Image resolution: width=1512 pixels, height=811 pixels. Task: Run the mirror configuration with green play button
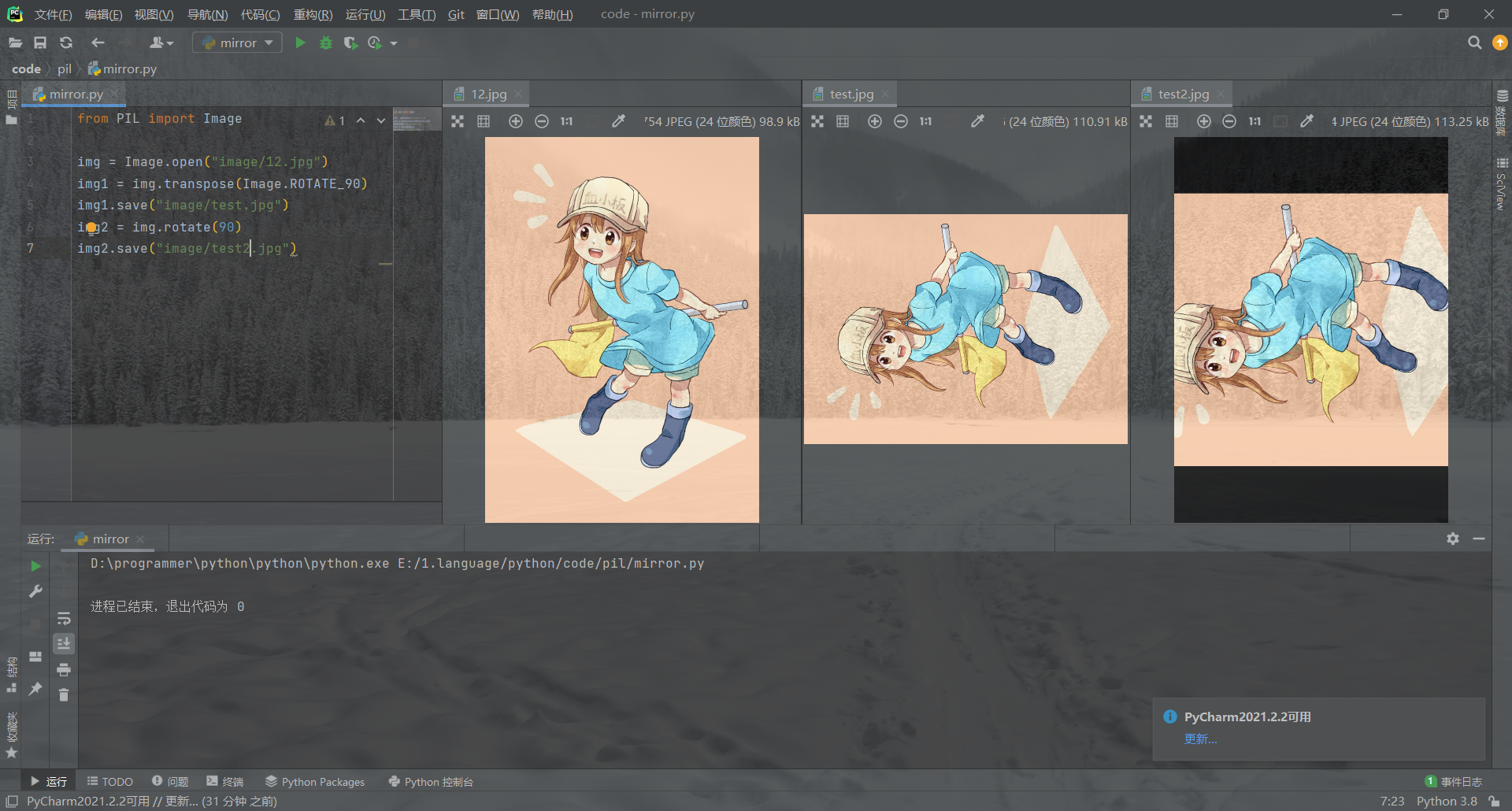300,43
